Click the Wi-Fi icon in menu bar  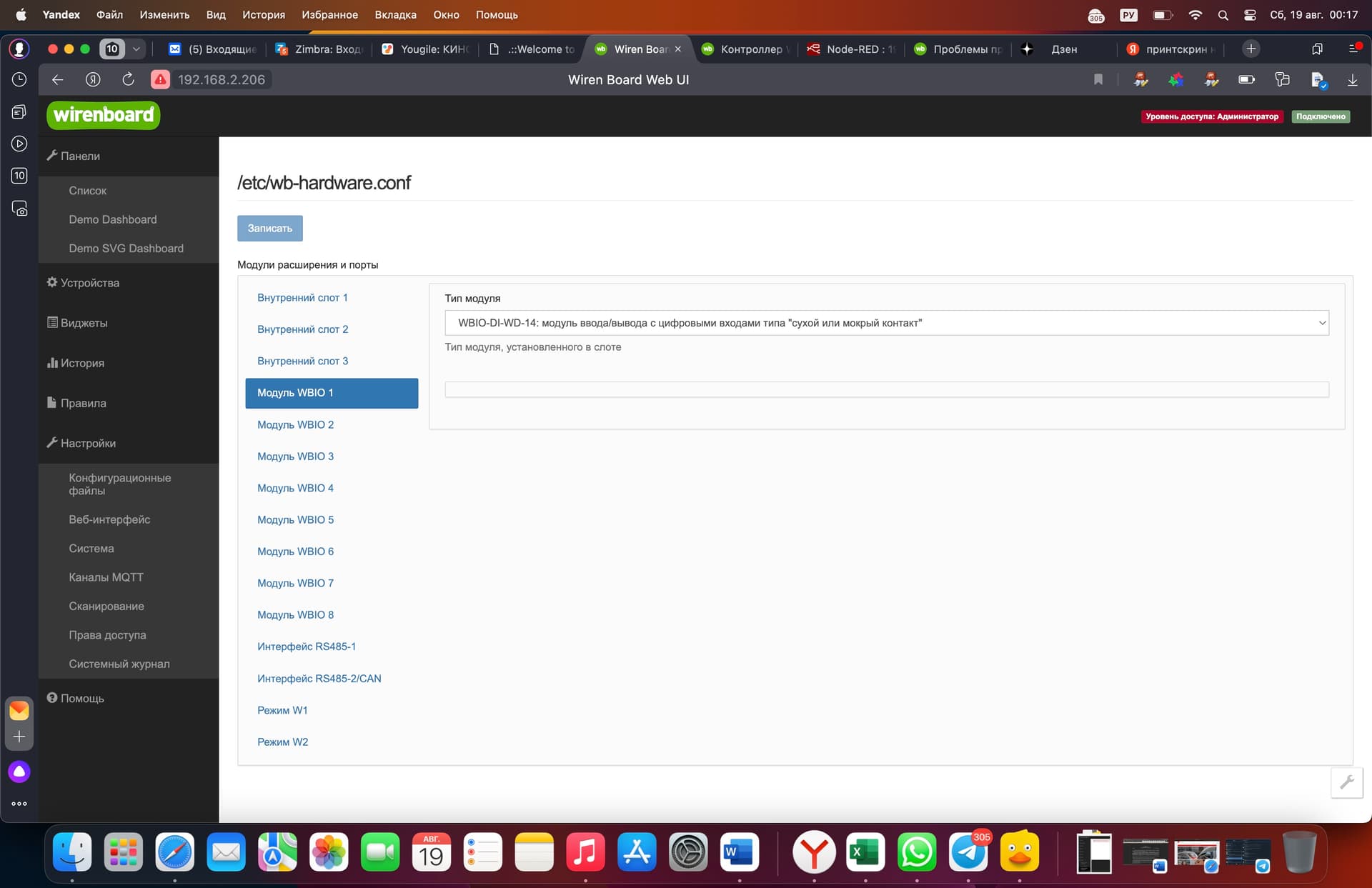tap(1195, 15)
